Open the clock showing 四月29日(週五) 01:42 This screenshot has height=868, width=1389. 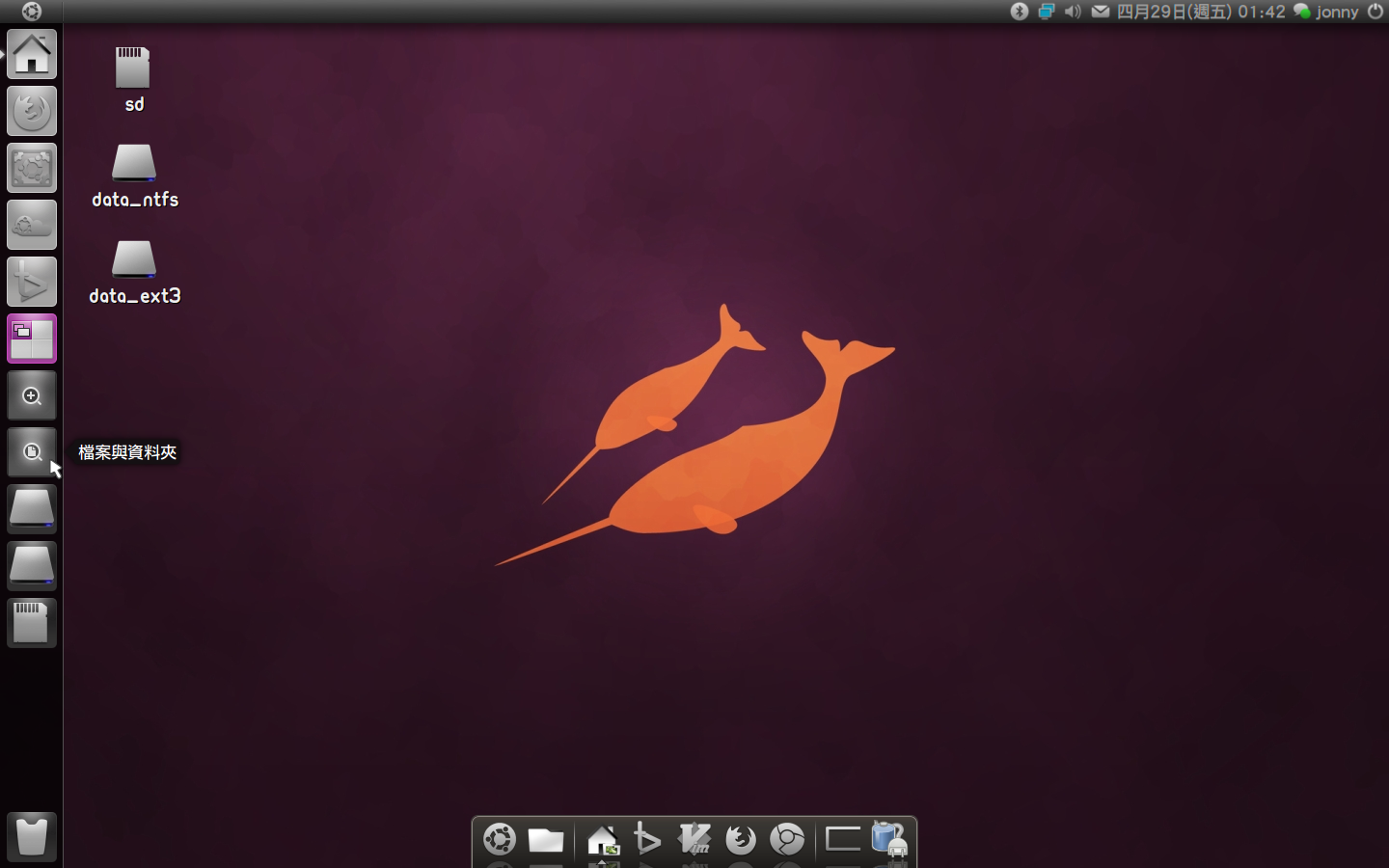(x=1201, y=12)
